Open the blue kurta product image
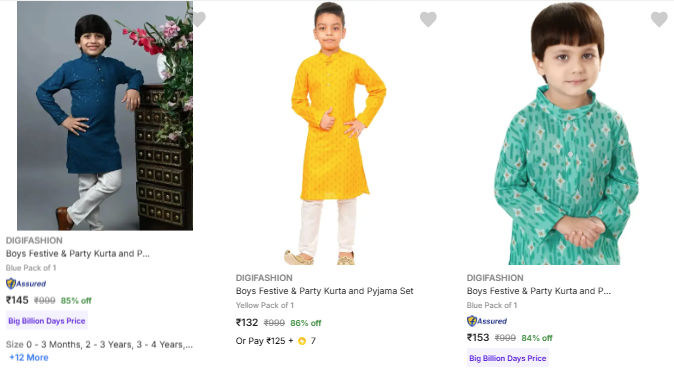This screenshot has width=674, height=368. coord(105,116)
